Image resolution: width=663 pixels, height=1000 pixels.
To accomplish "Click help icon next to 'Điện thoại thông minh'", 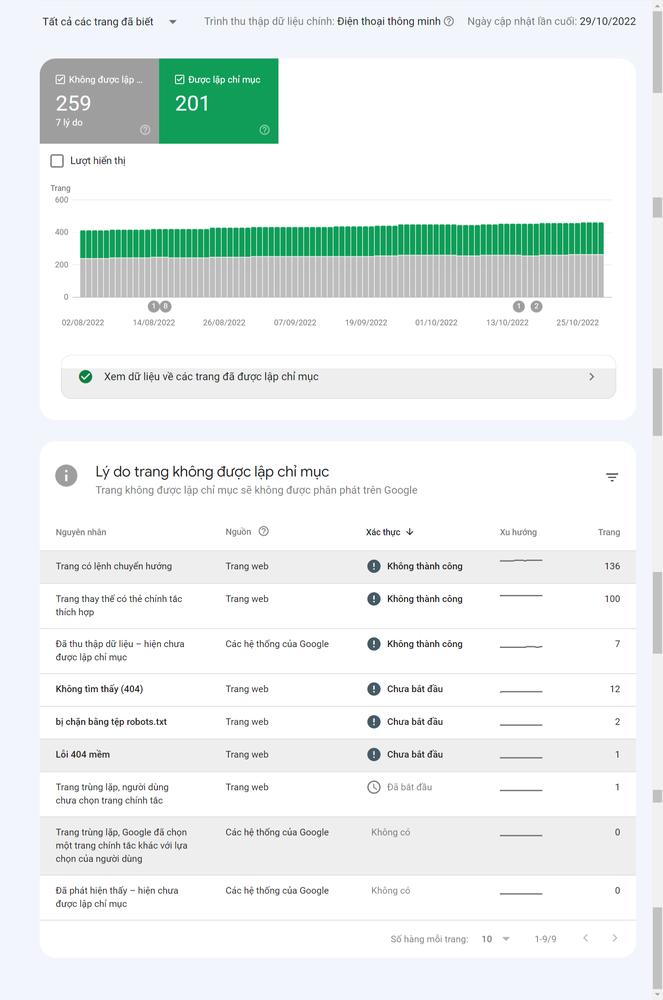I will pos(449,21).
